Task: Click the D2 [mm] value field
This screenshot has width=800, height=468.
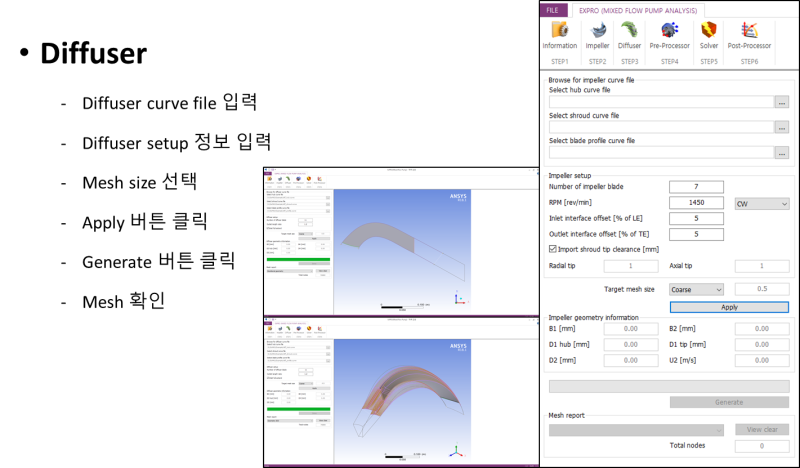Action: (631, 360)
